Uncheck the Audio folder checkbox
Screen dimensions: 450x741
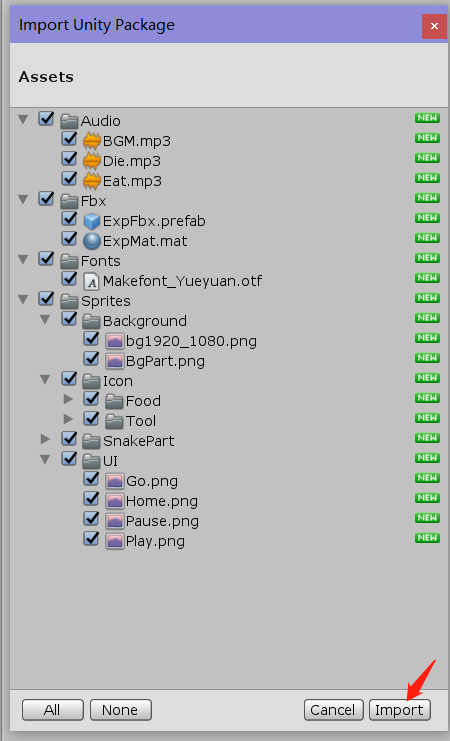point(46,118)
